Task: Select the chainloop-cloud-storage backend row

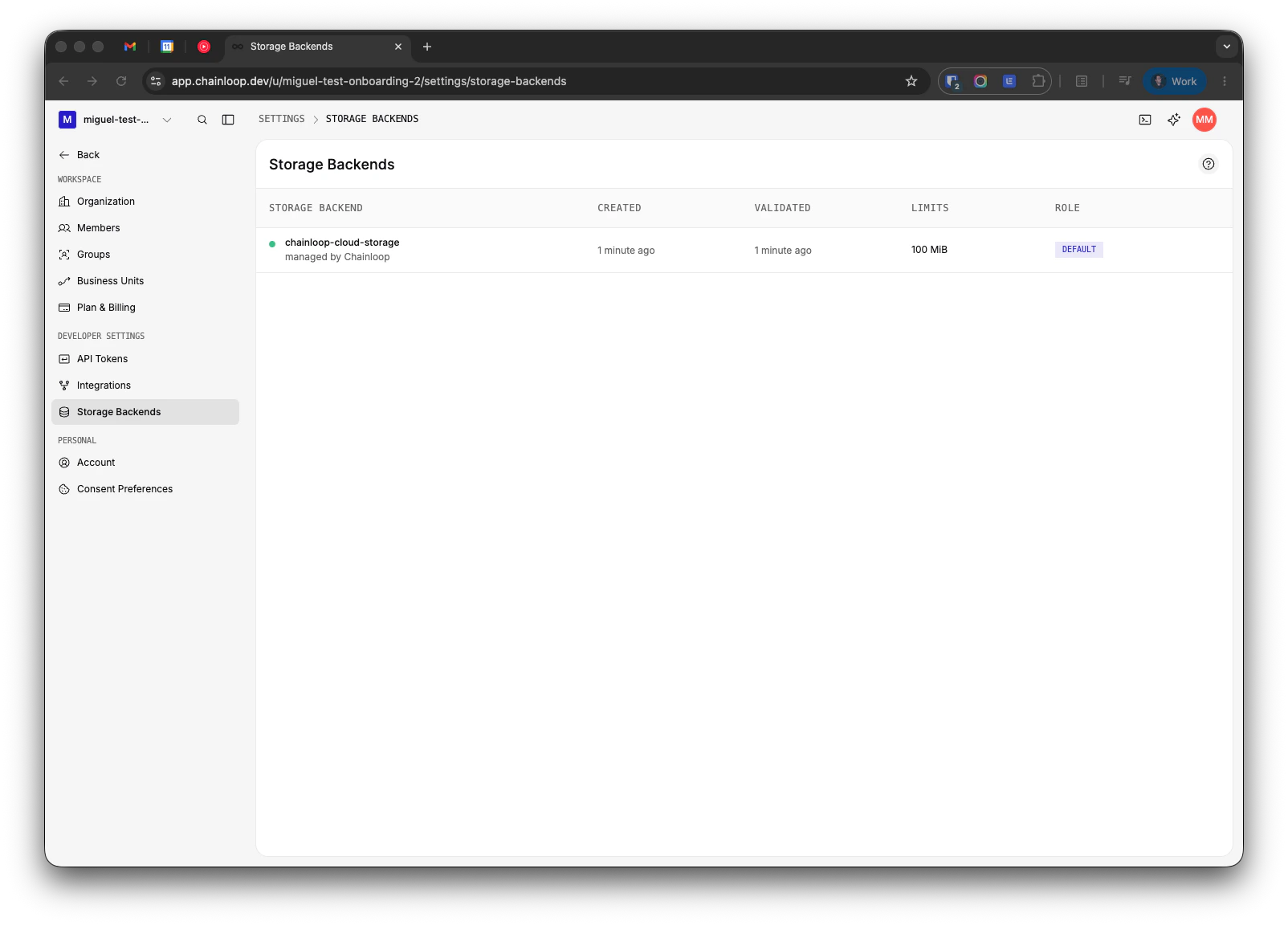Action: coord(744,250)
